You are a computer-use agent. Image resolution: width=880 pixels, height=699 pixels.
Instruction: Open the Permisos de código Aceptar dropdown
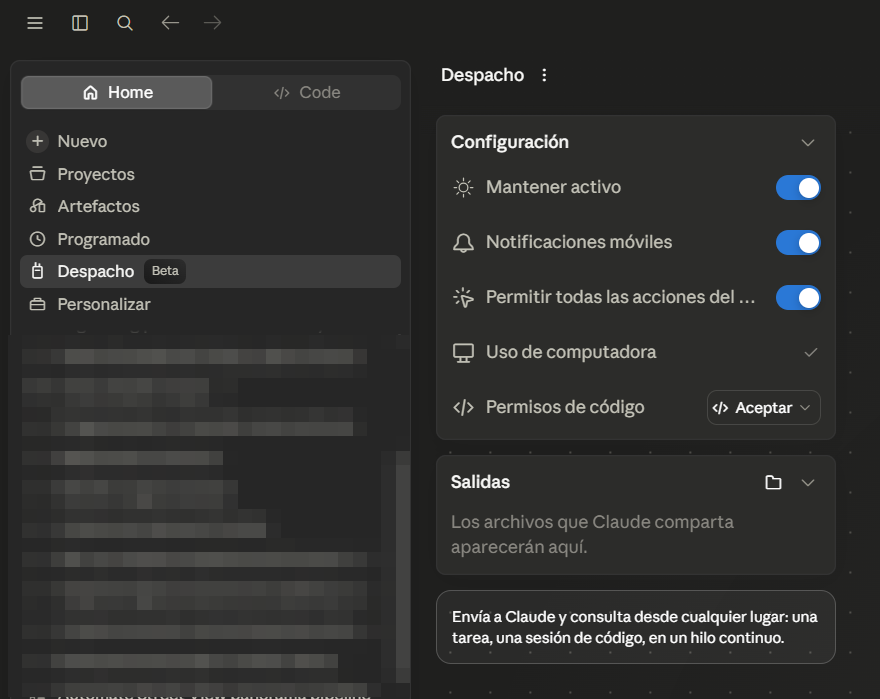point(763,408)
